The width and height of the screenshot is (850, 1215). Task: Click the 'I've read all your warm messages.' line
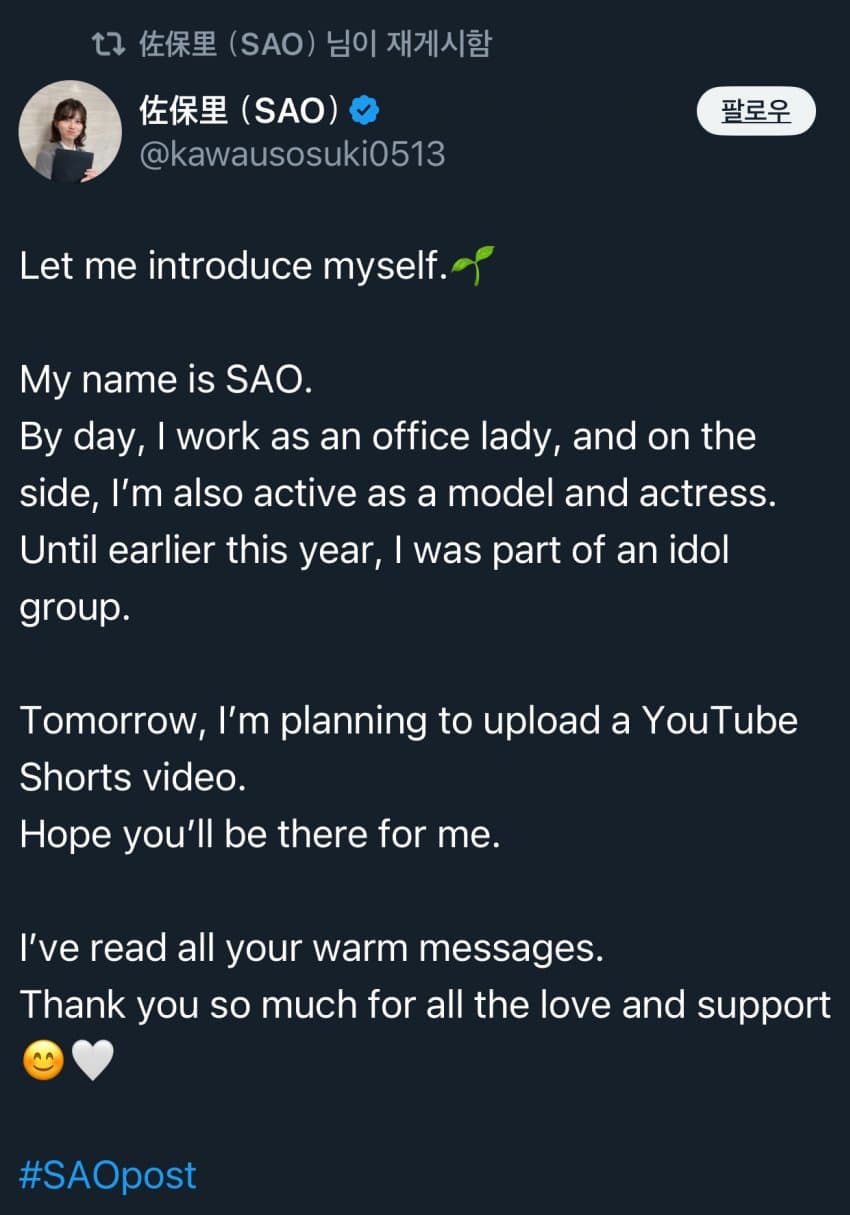coord(312,949)
